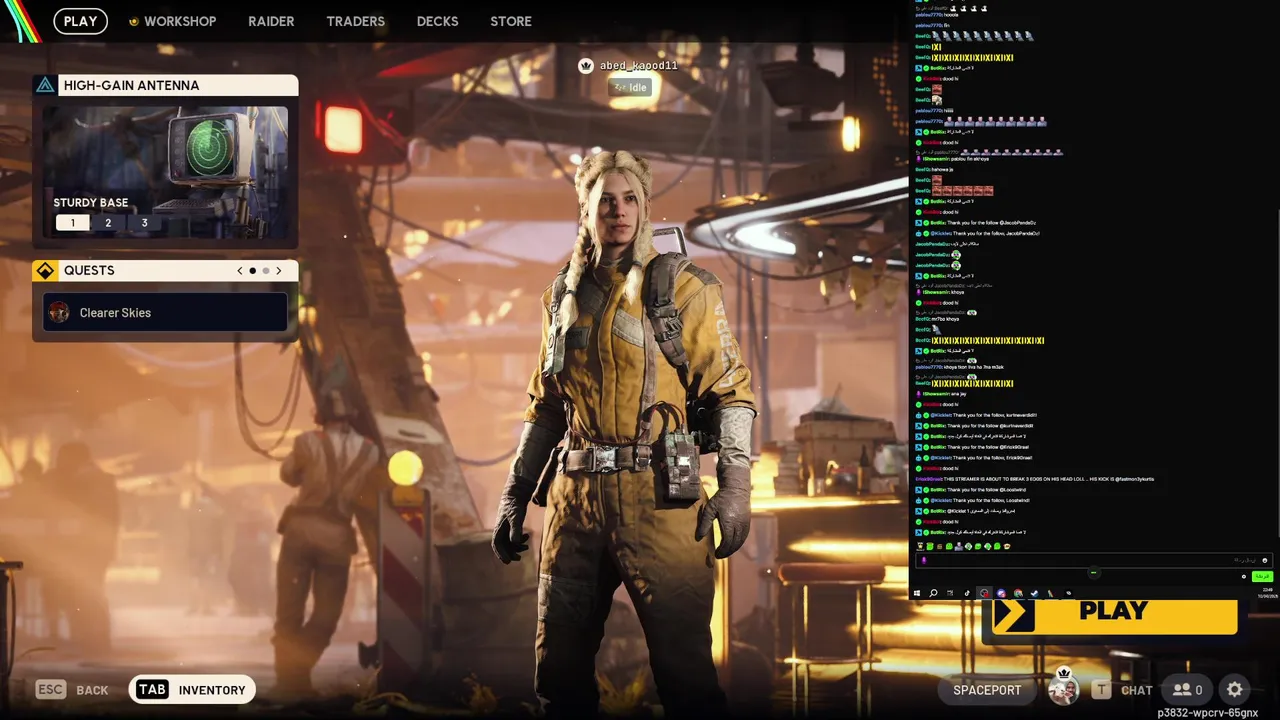Select antenna stage 3
Viewport: 1280px width, 720px height.
point(144,223)
